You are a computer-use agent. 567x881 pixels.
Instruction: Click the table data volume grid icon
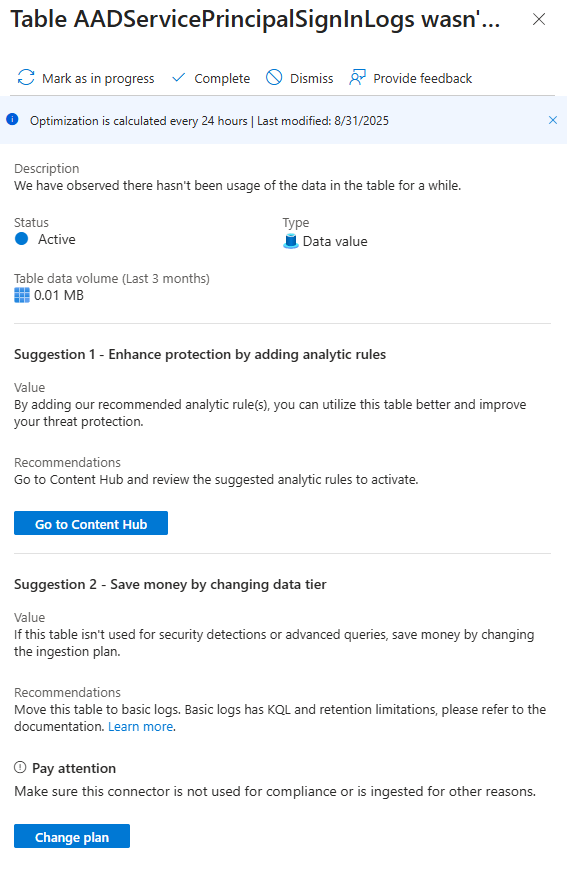[22, 295]
